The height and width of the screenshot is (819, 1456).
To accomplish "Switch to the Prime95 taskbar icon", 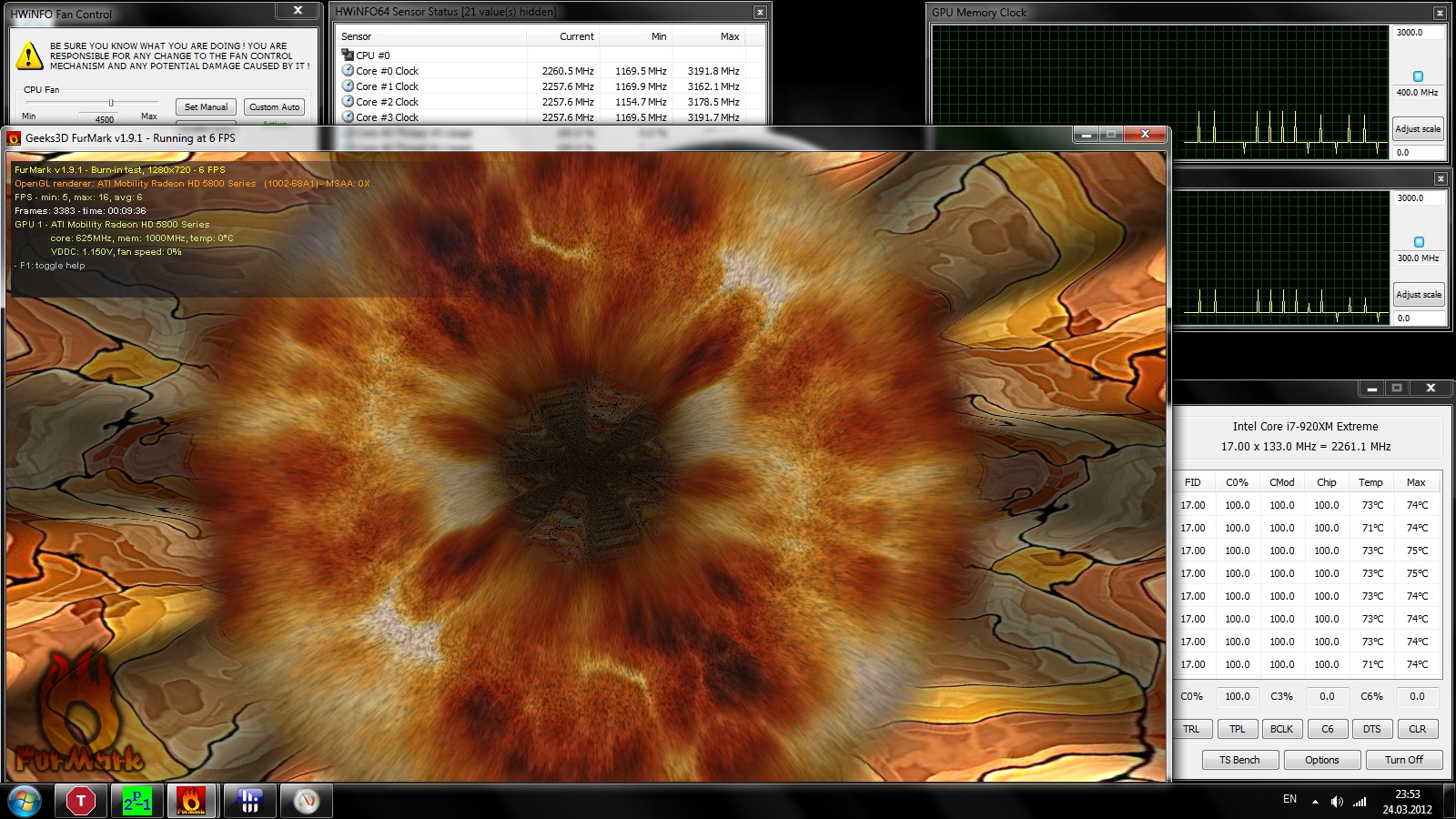I will (136, 801).
